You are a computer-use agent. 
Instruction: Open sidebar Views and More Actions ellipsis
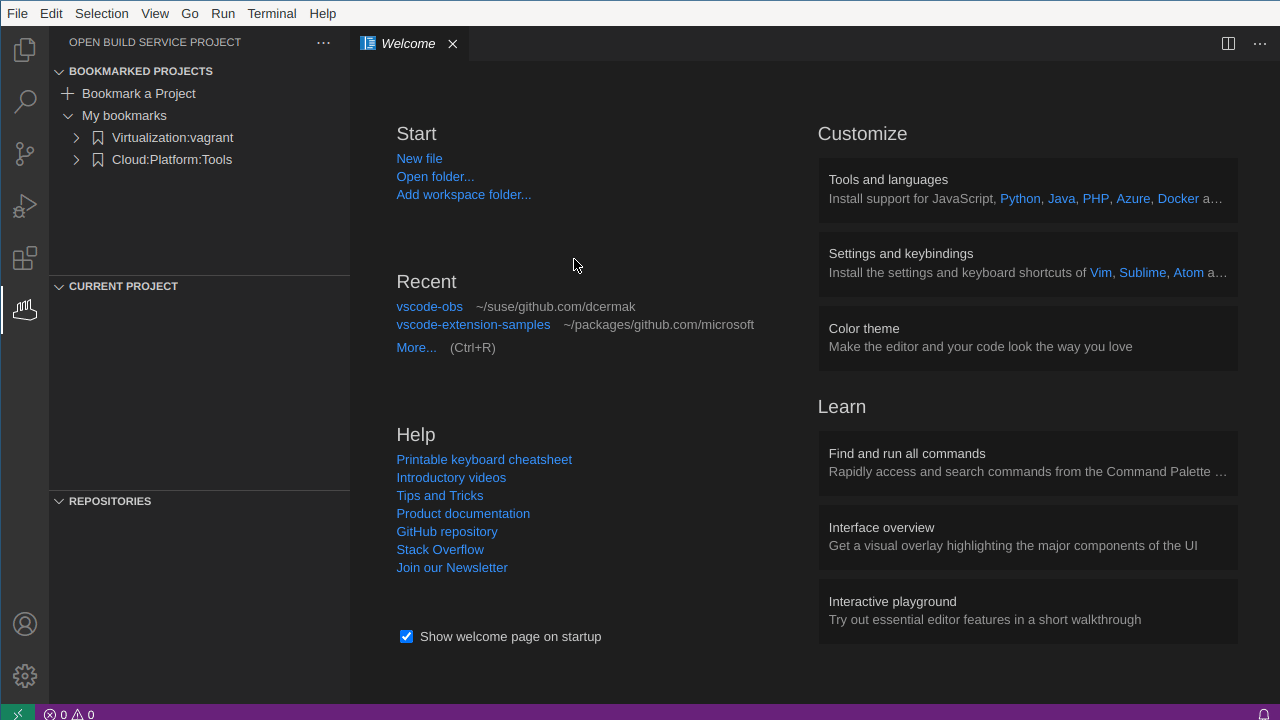click(x=323, y=43)
